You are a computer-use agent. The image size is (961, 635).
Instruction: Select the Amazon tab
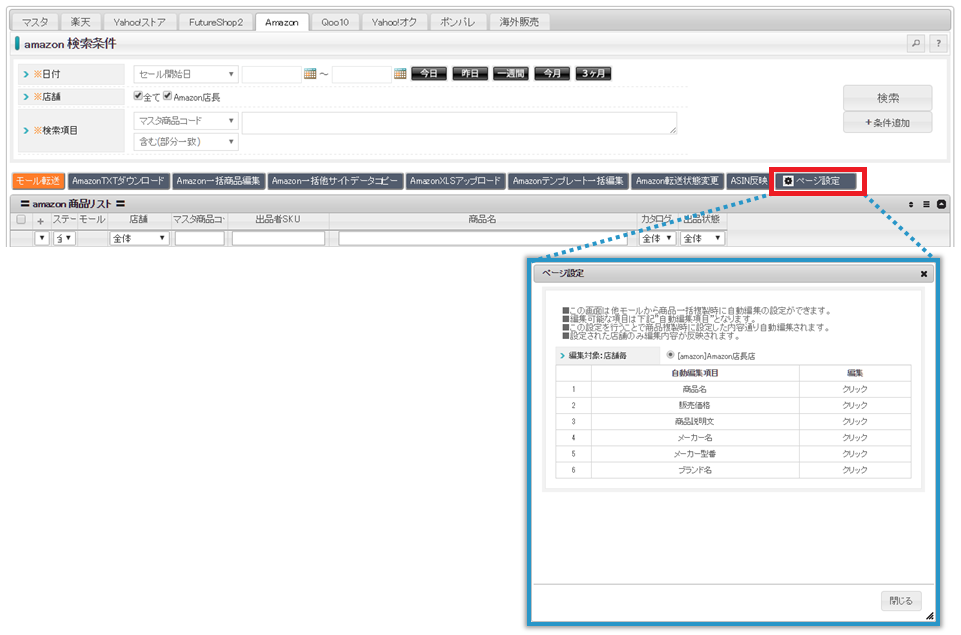[282, 22]
